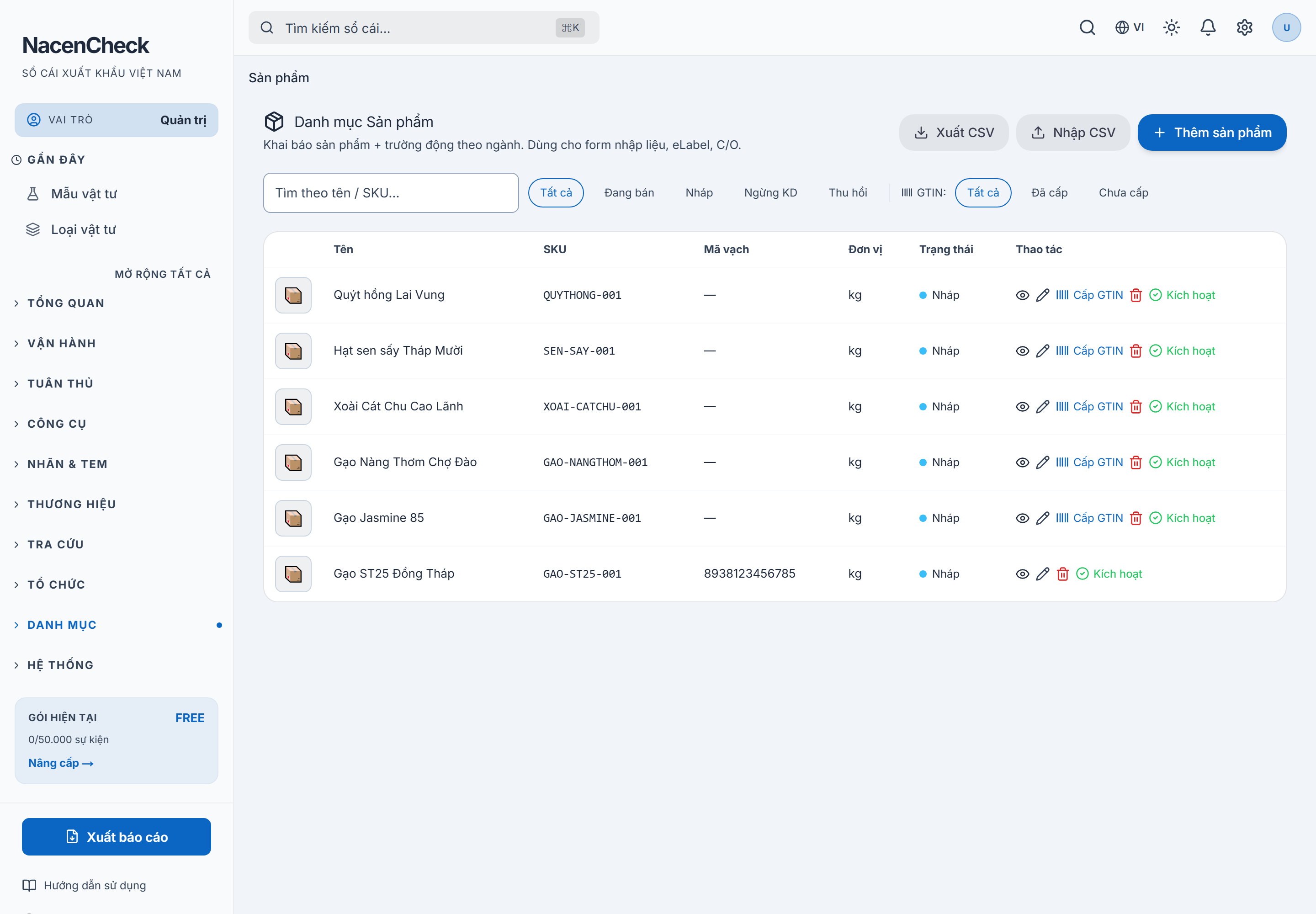
Task: Expand the HỆ THỐNG sidebar section
Action: tap(116, 665)
